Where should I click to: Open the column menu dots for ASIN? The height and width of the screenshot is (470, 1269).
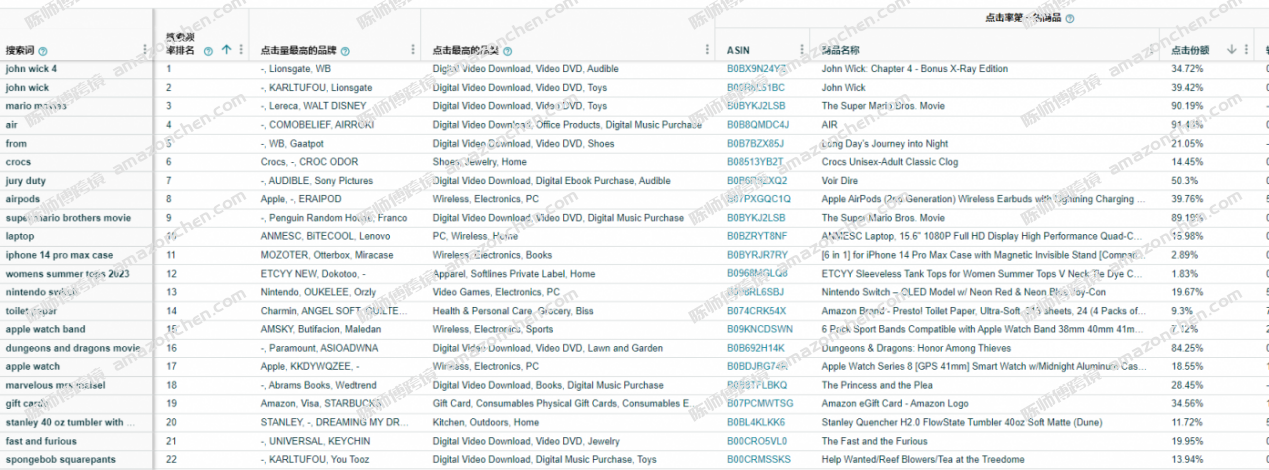coord(802,49)
